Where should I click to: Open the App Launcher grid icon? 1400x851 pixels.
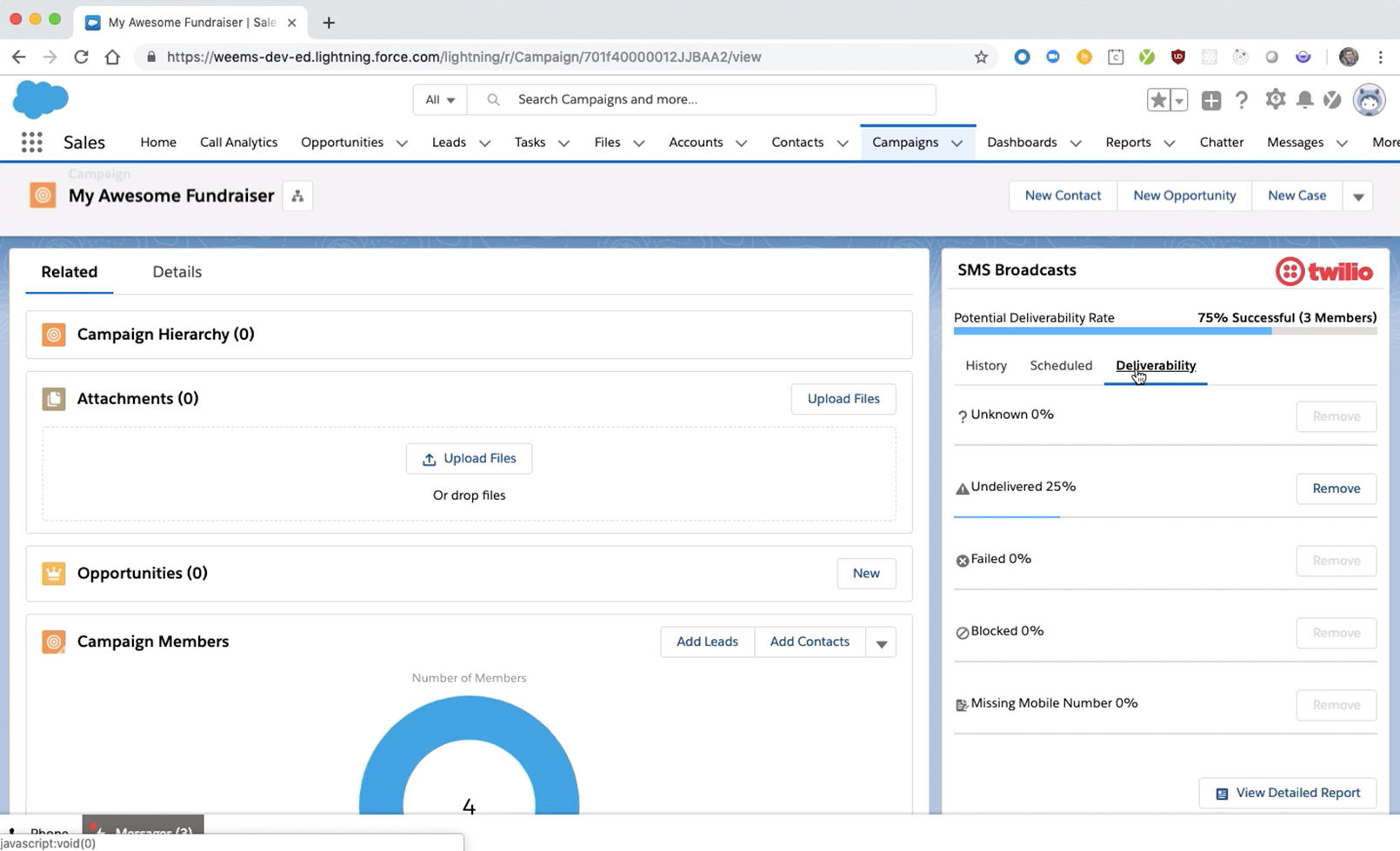click(x=32, y=143)
